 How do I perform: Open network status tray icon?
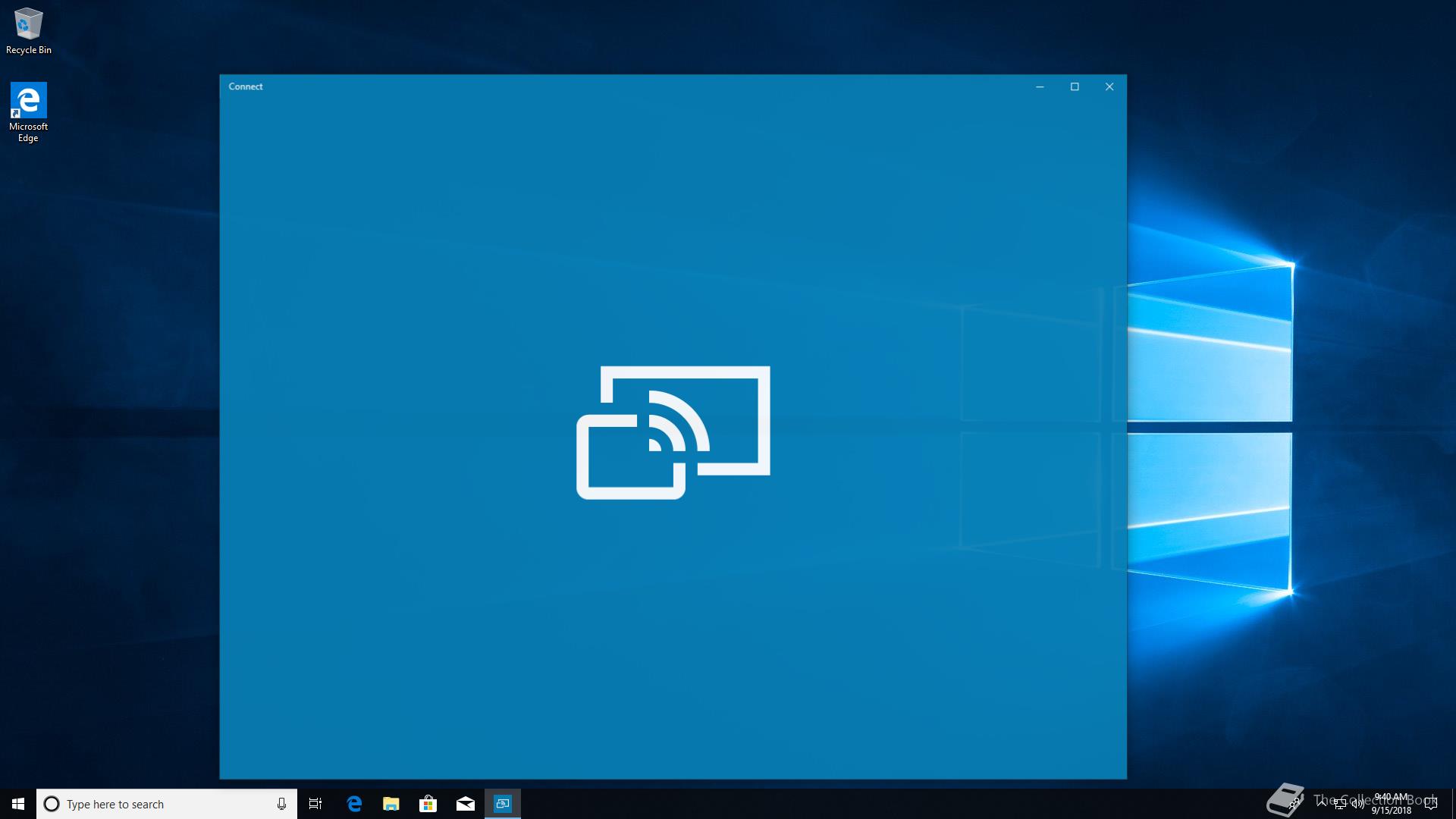tap(1340, 804)
